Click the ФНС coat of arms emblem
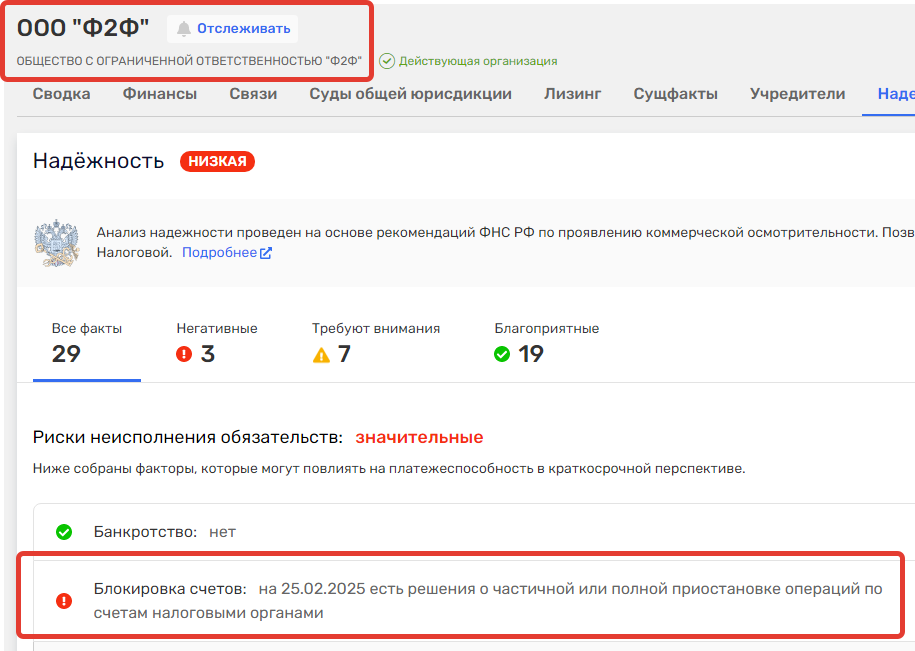This screenshot has width=915, height=651. coord(56,243)
